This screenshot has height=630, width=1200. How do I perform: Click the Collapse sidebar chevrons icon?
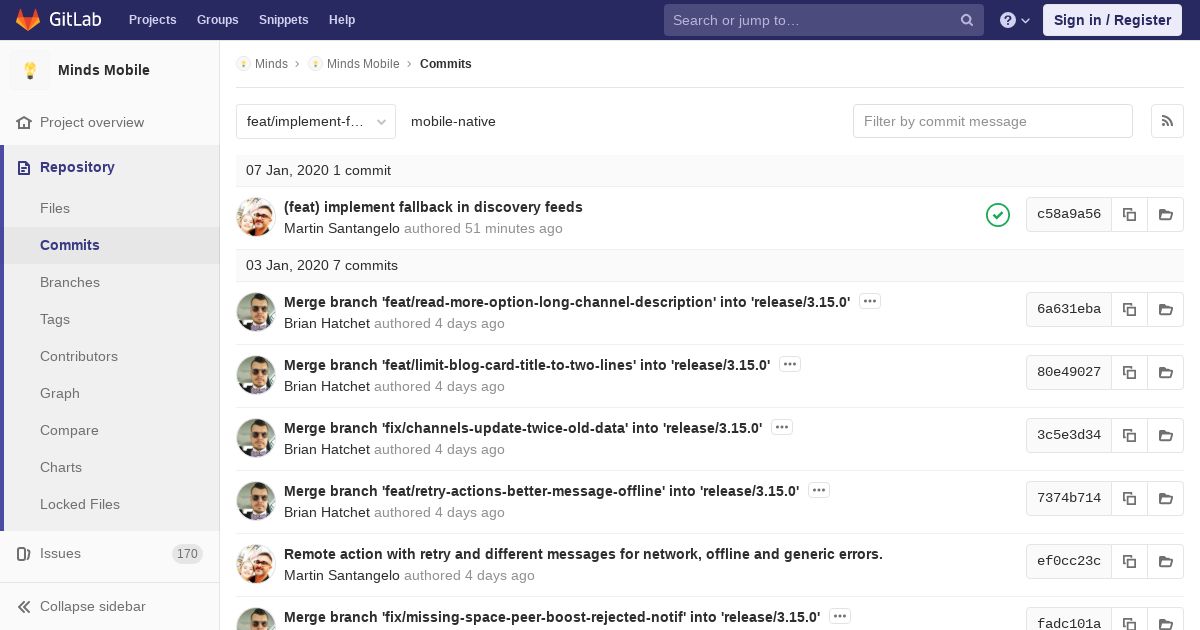pos(24,606)
